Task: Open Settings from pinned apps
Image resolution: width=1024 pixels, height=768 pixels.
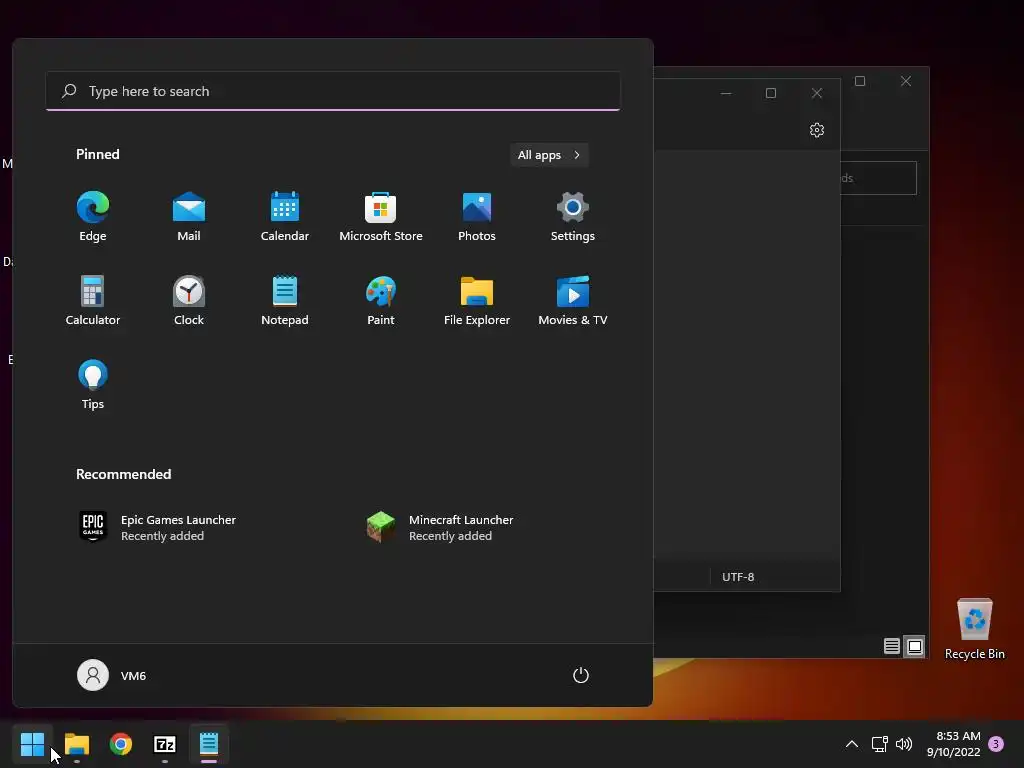Action: point(573,216)
